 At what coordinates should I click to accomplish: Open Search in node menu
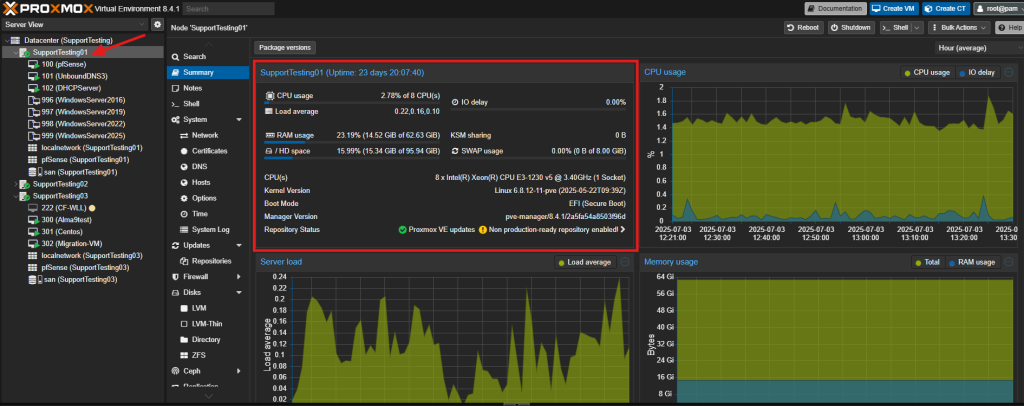(x=194, y=57)
